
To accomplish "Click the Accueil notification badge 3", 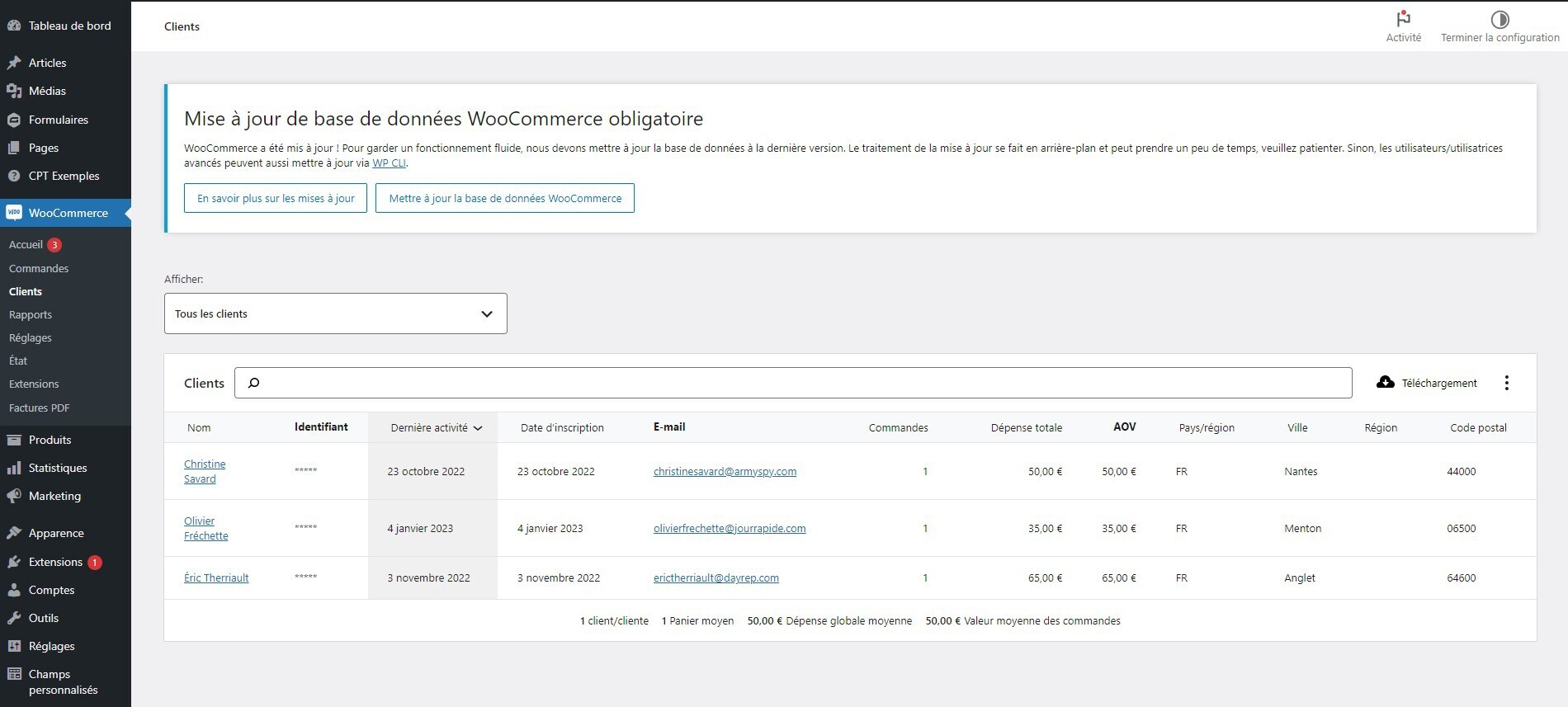I will click(x=54, y=245).
